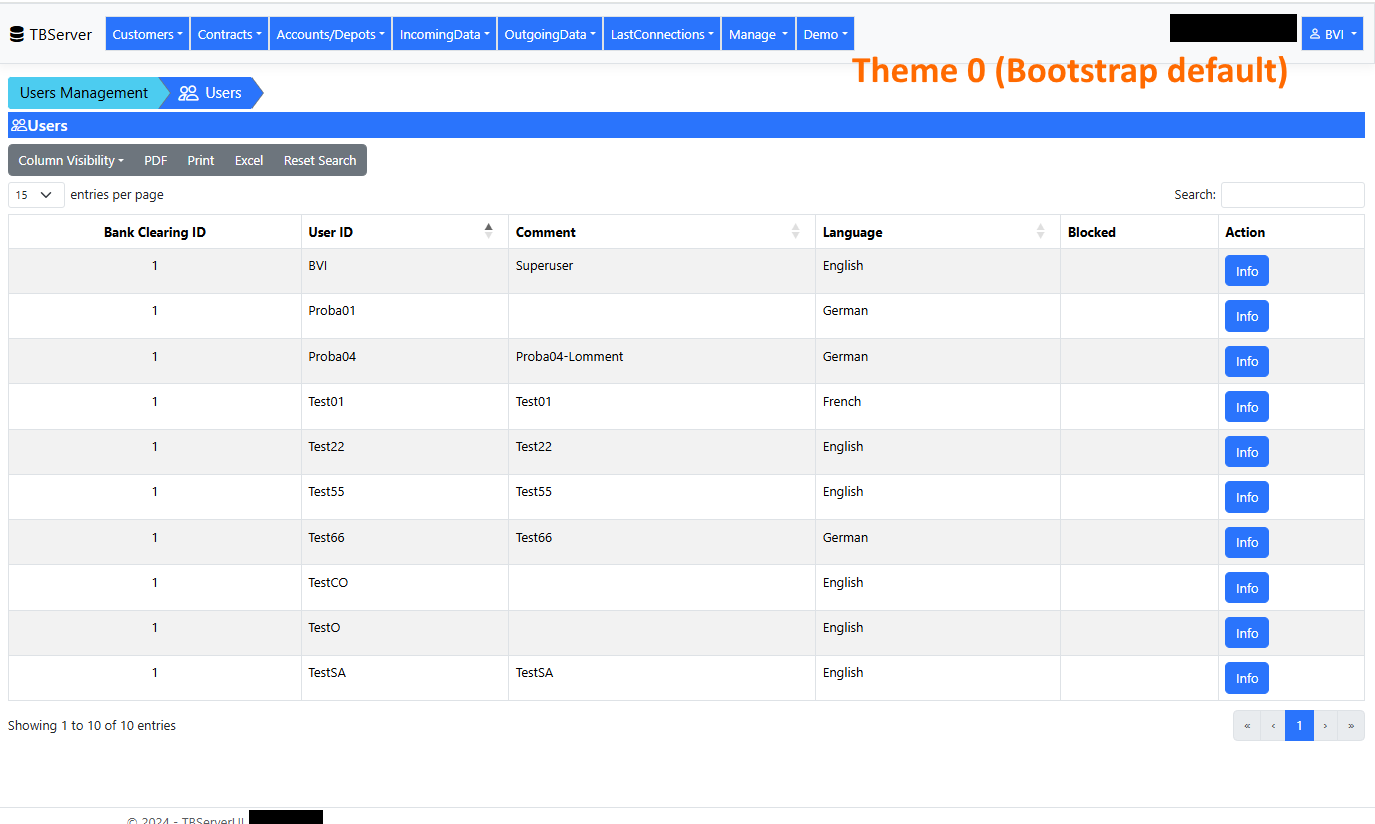Click next page arrow in pagination

click(x=1325, y=726)
